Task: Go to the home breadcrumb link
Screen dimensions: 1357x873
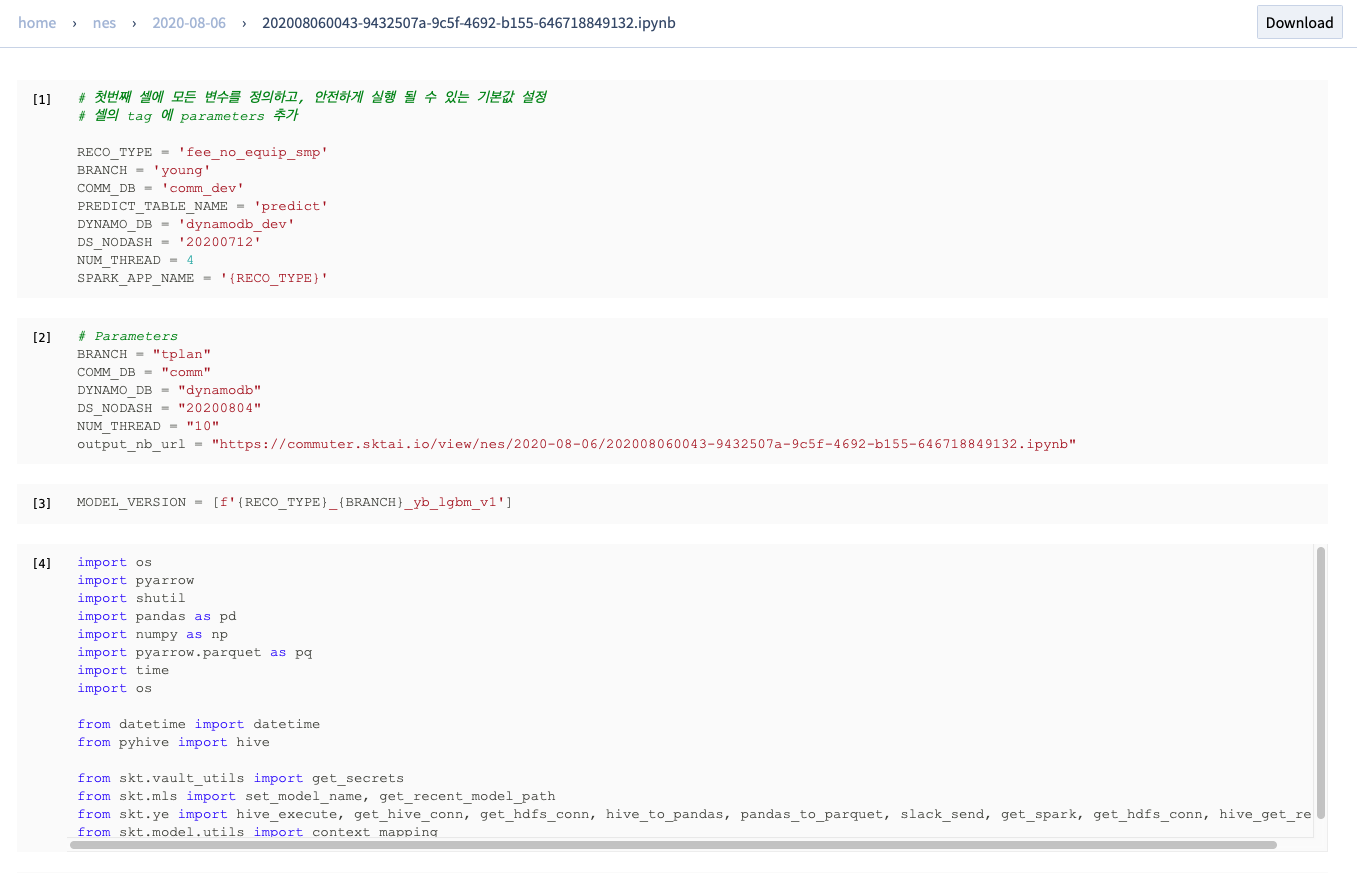Action: [x=37, y=22]
